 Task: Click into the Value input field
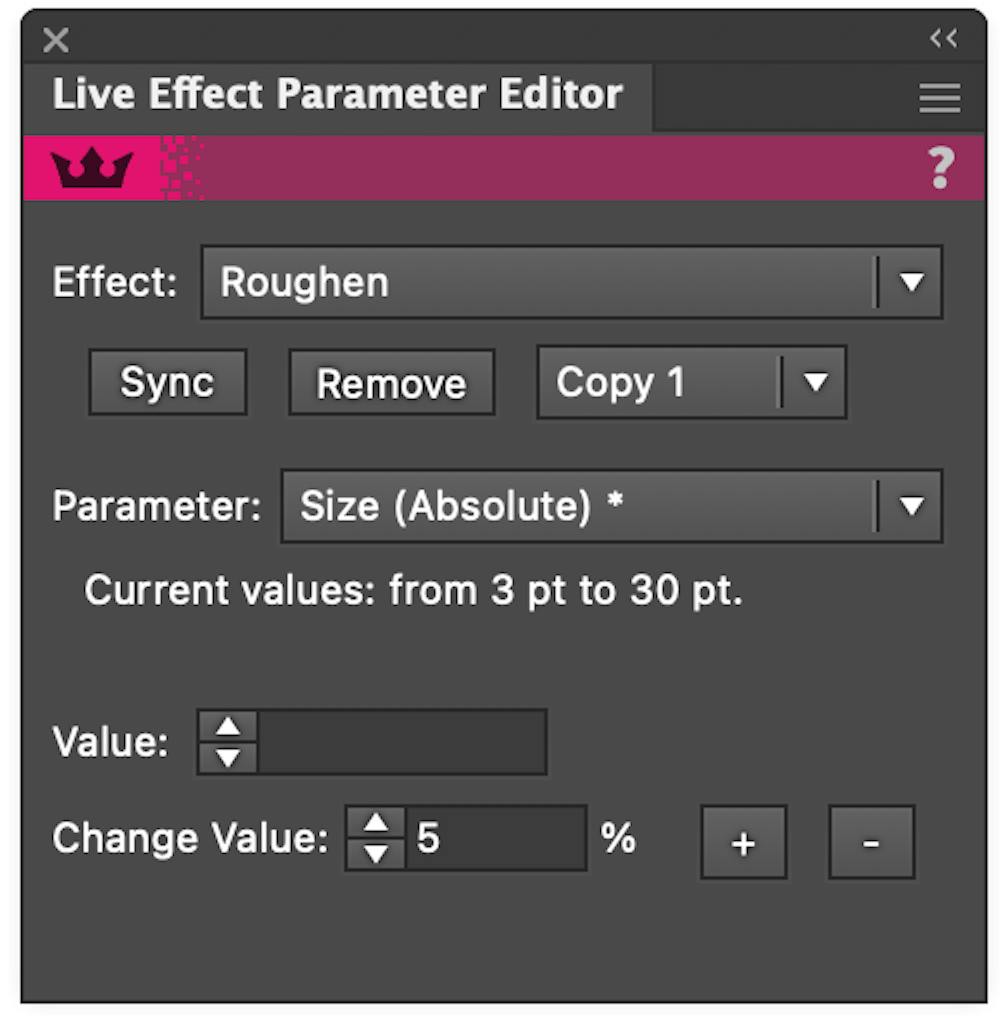pyautogui.click(x=402, y=742)
